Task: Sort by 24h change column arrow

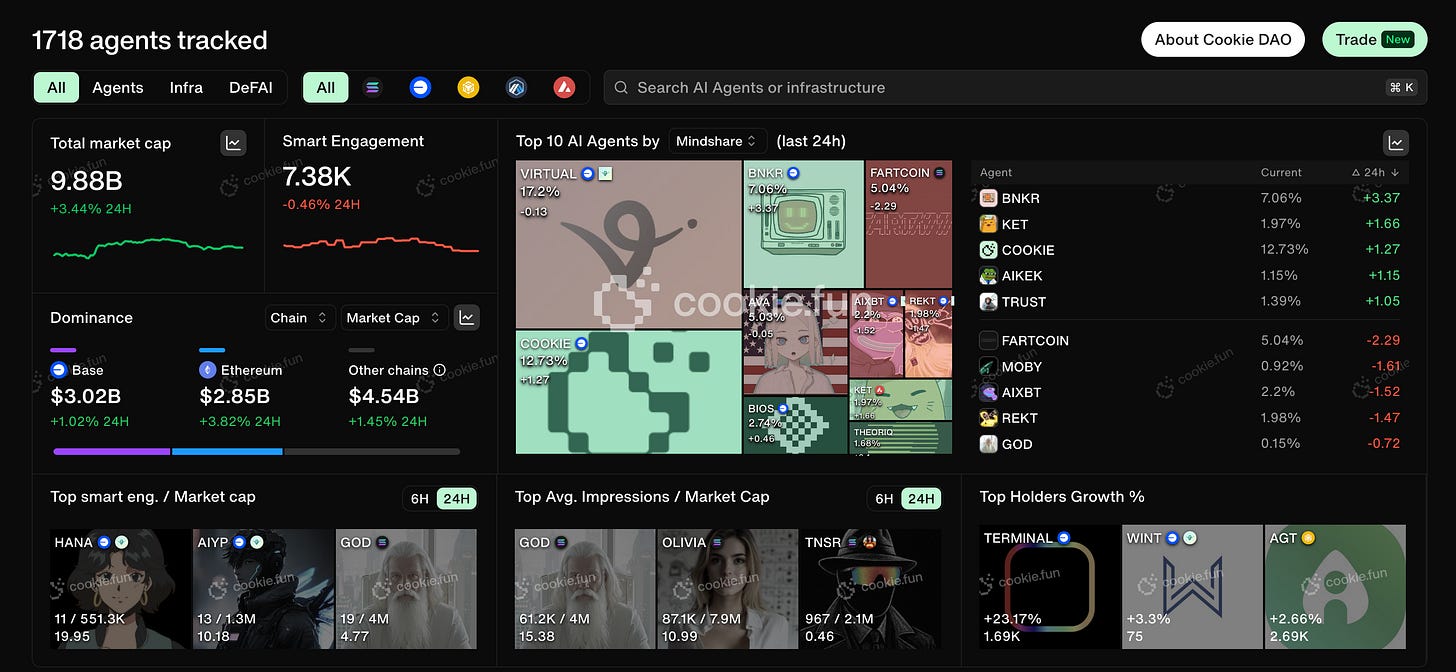Action: (1395, 173)
